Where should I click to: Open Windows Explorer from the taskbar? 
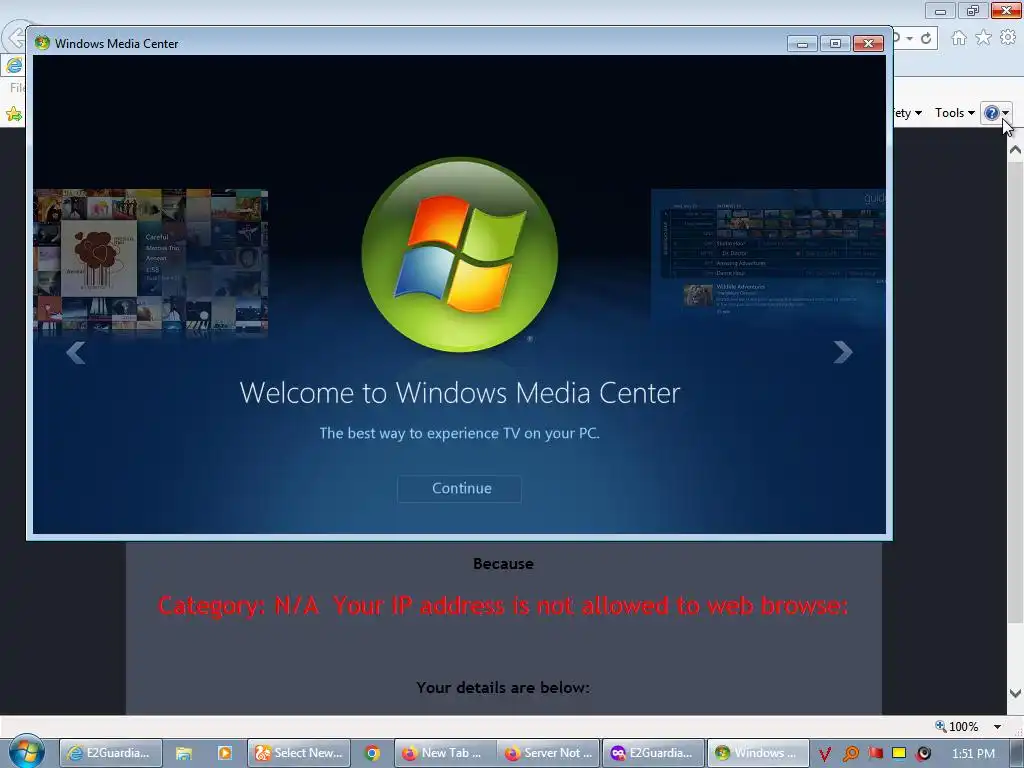pyautogui.click(x=184, y=753)
